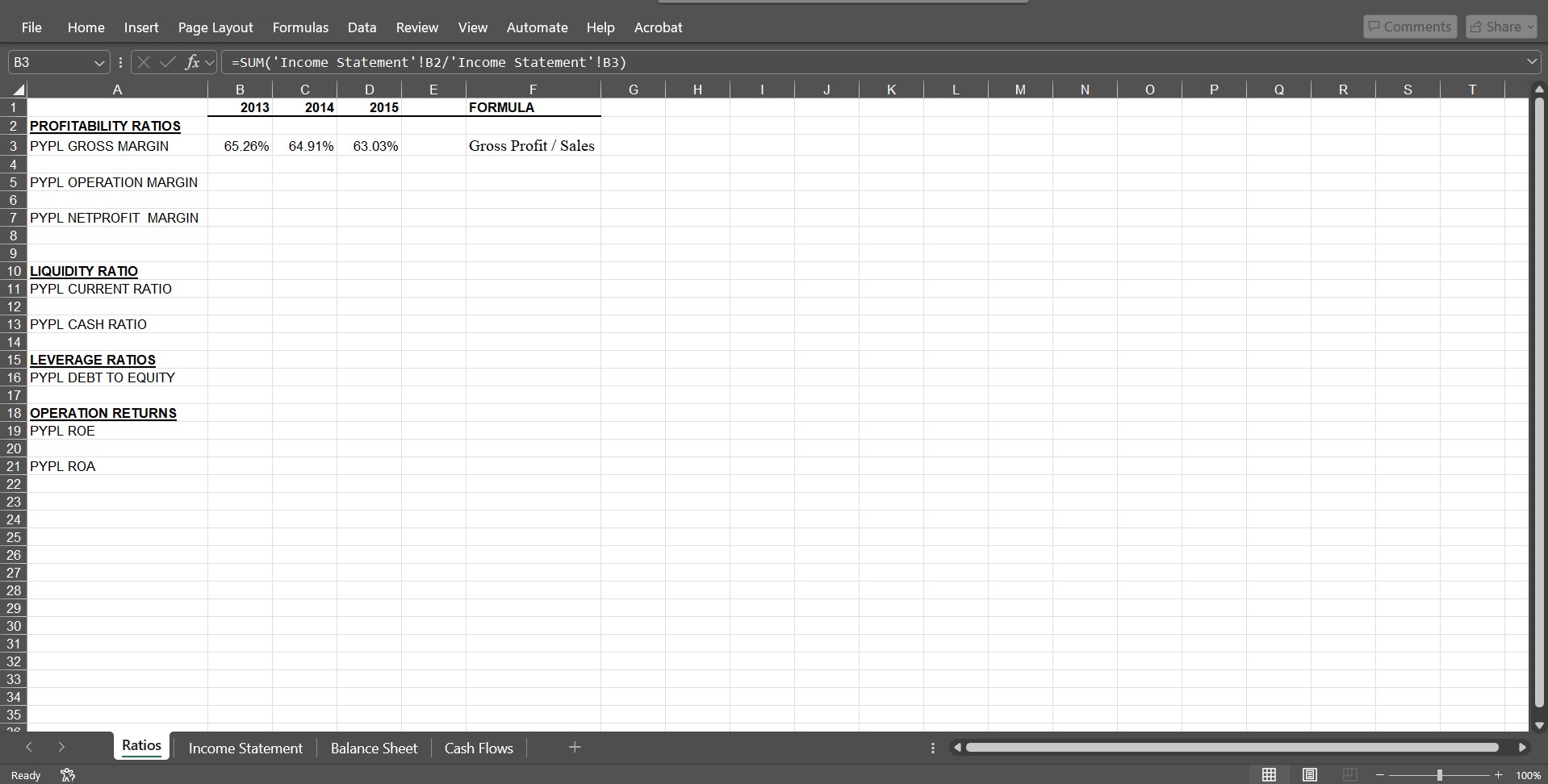
Task: Switch to the Balance Sheet tab
Action: [x=374, y=748]
